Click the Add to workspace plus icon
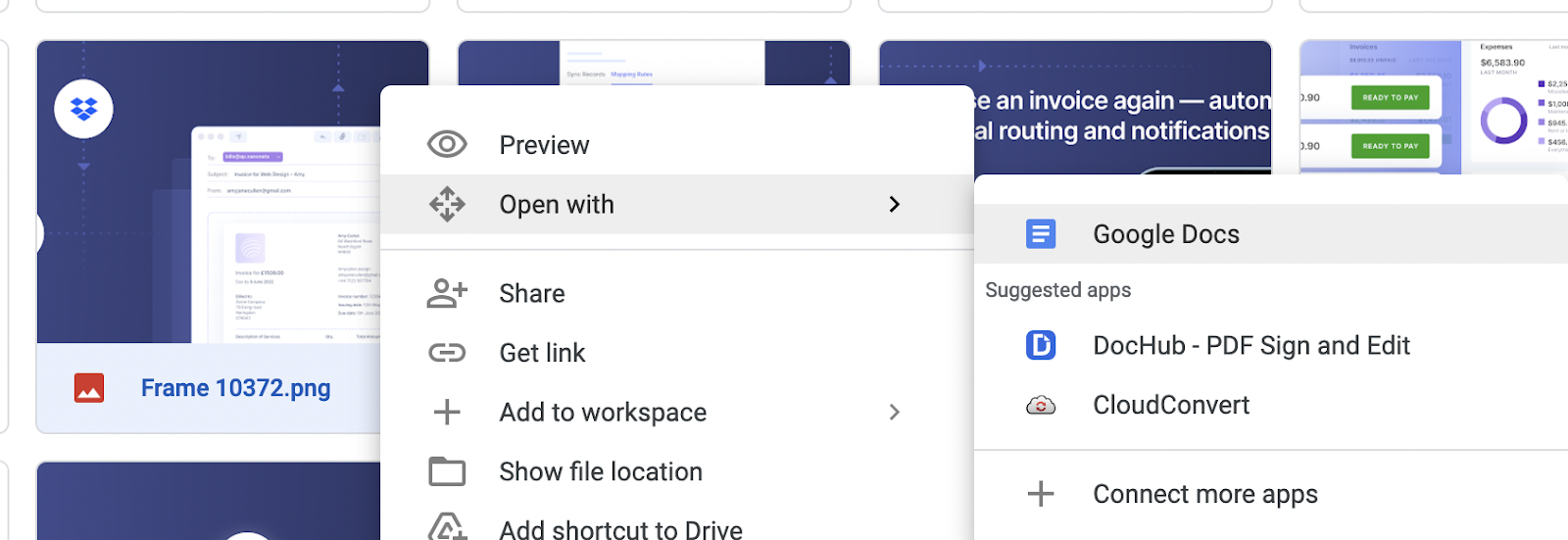 point(447,412)
